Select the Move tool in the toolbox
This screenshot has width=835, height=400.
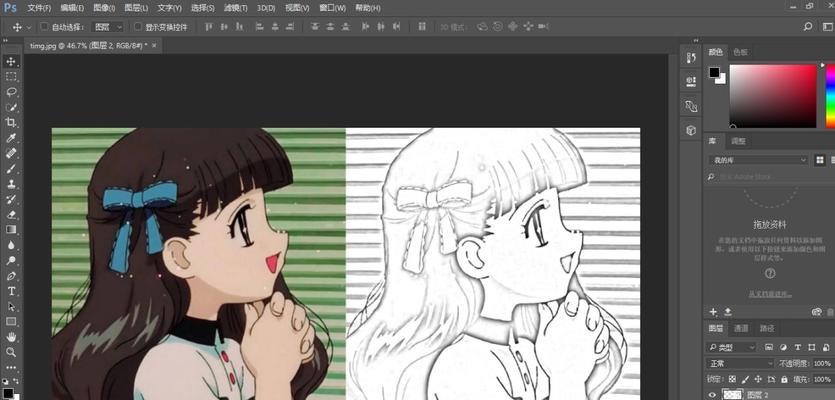(11, 61)
